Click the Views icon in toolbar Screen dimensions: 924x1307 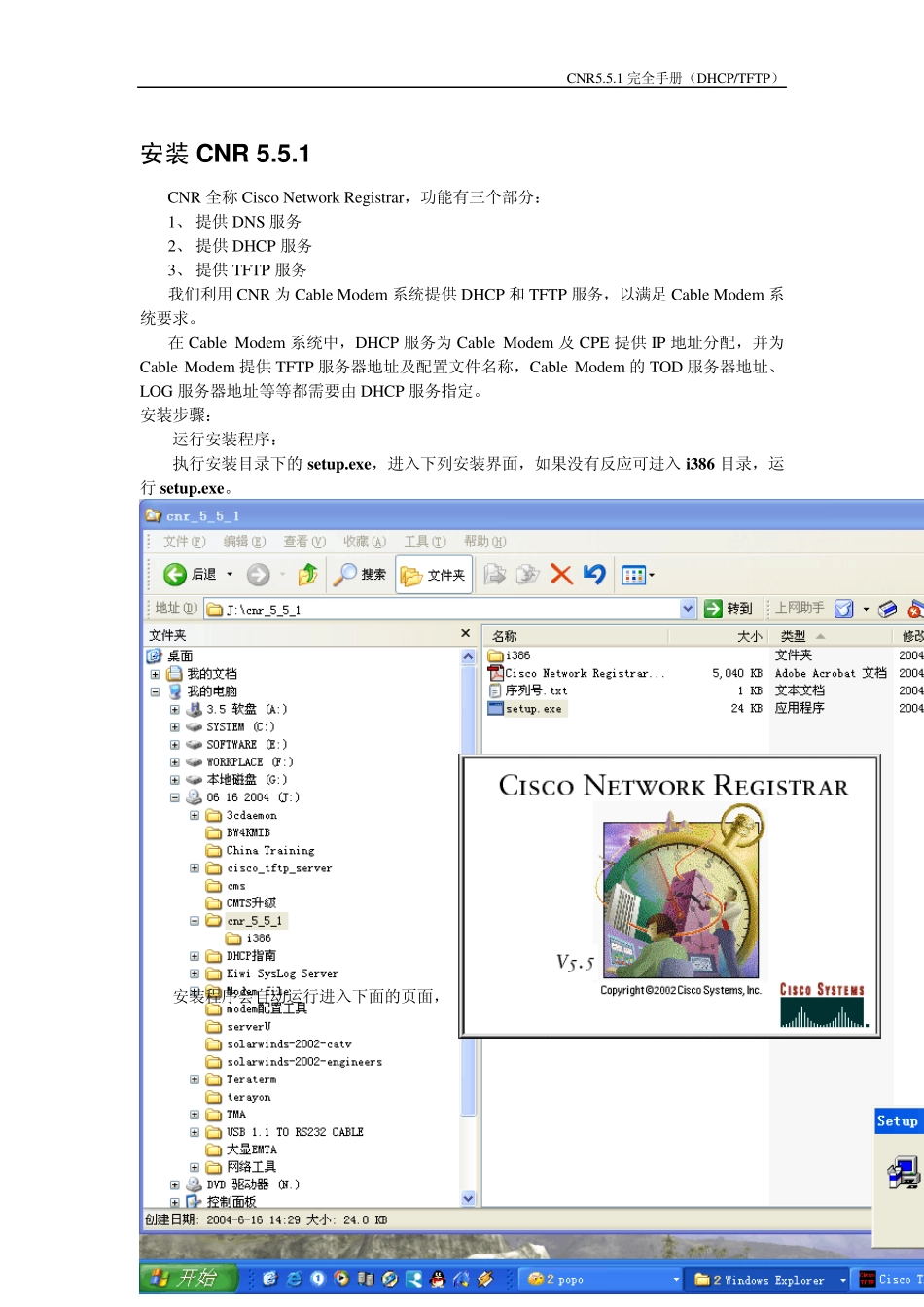[x=633, y=575]
